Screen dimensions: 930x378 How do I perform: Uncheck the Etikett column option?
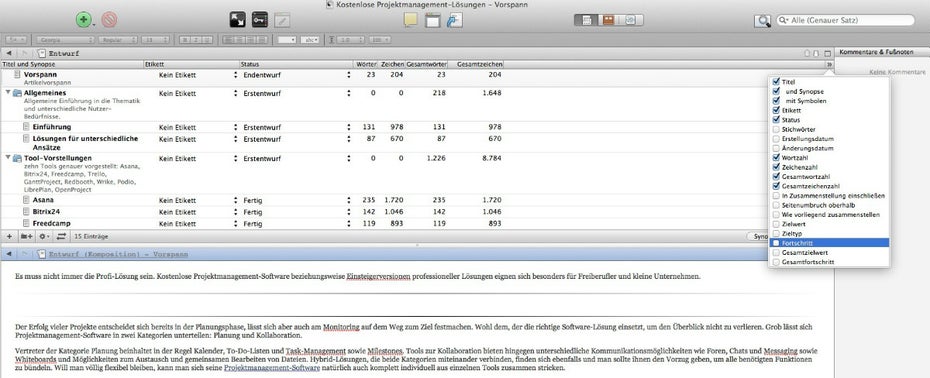[x=776, y=110]
